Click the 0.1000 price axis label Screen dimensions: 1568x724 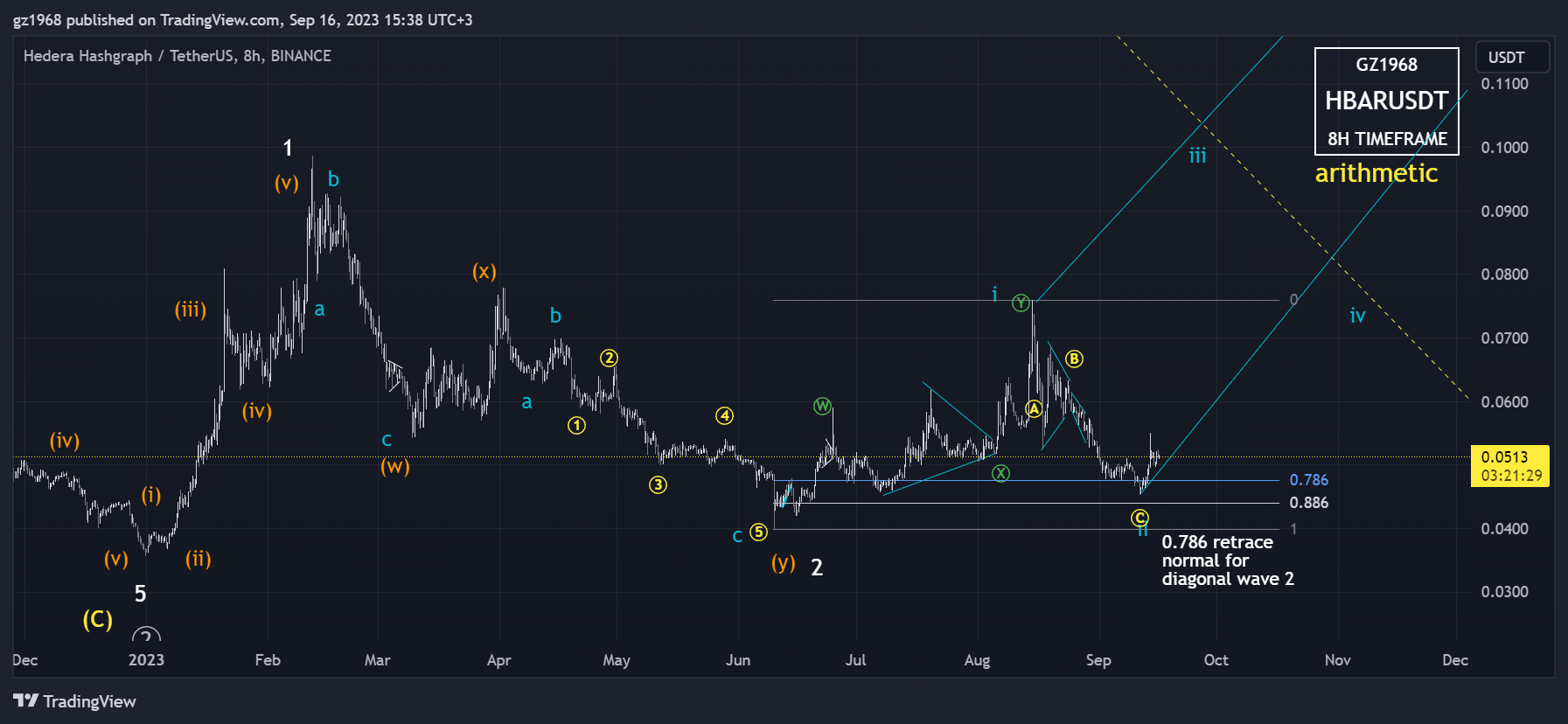1504,148
